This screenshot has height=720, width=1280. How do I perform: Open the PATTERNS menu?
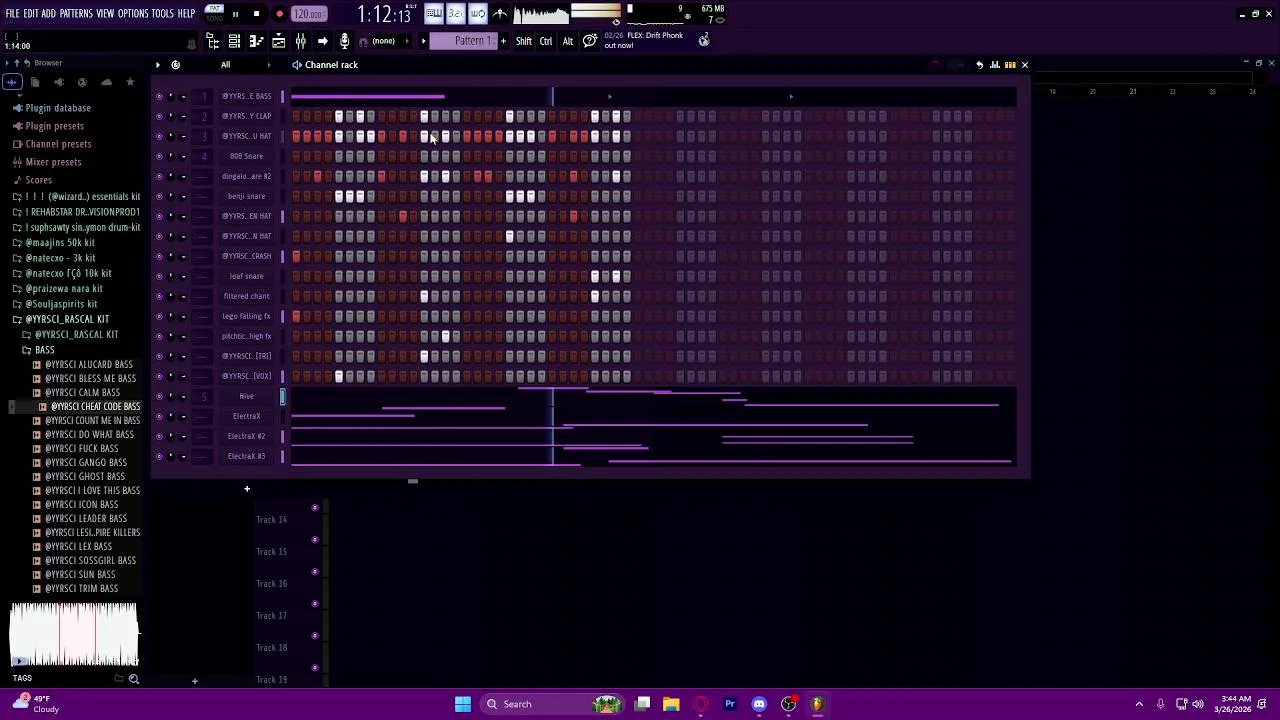point(76,14)
